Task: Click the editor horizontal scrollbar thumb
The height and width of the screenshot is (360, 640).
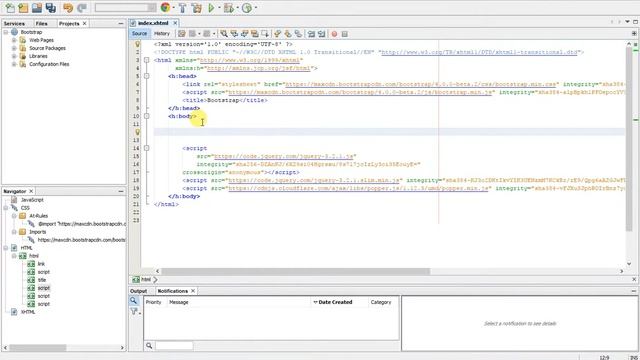Action: 296,271
